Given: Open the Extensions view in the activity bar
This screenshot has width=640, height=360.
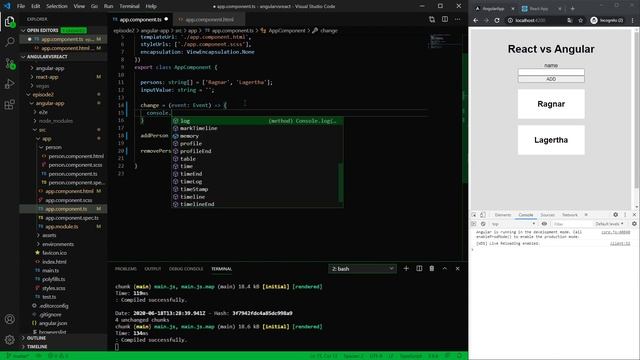Looking at the screenshot, I should click(x=10, y=104).
